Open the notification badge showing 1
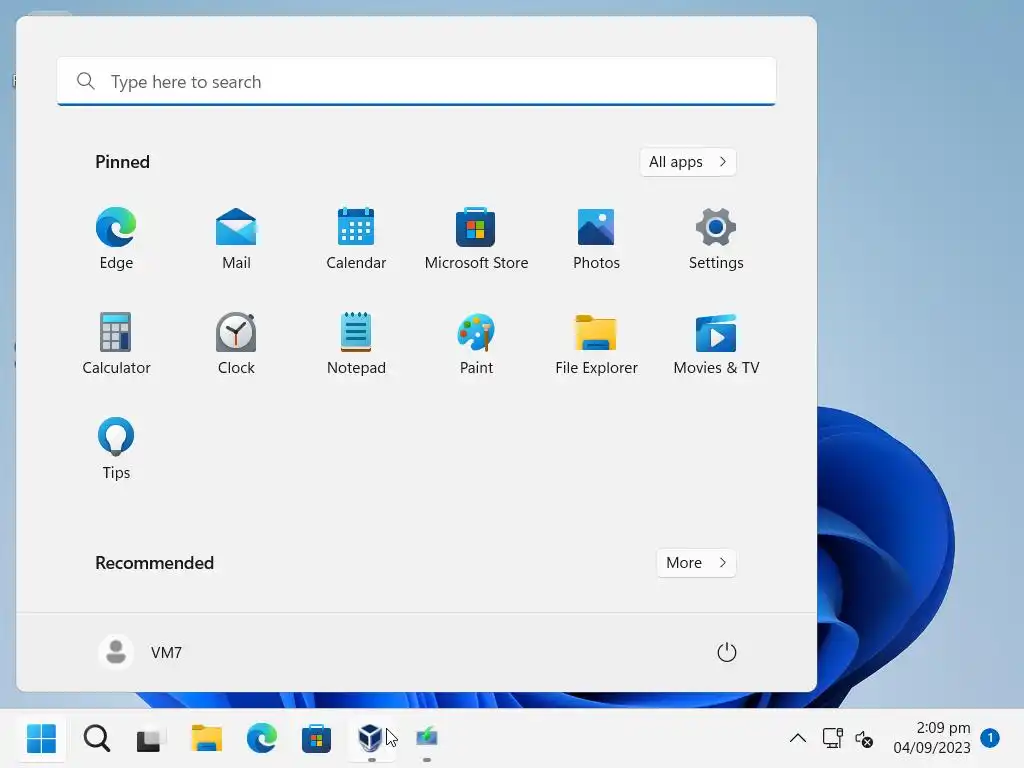 (990, 738)
